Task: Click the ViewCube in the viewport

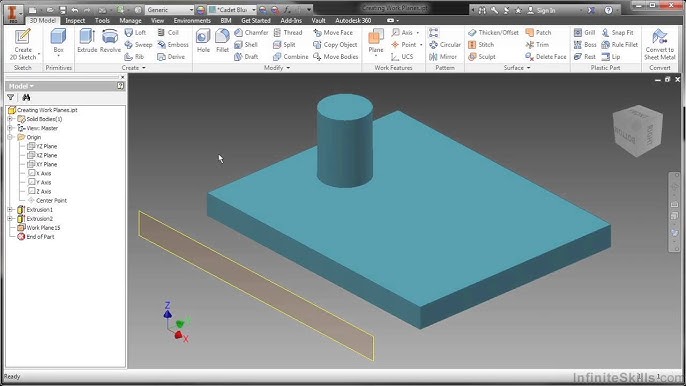Action: [x=637, y=130]
